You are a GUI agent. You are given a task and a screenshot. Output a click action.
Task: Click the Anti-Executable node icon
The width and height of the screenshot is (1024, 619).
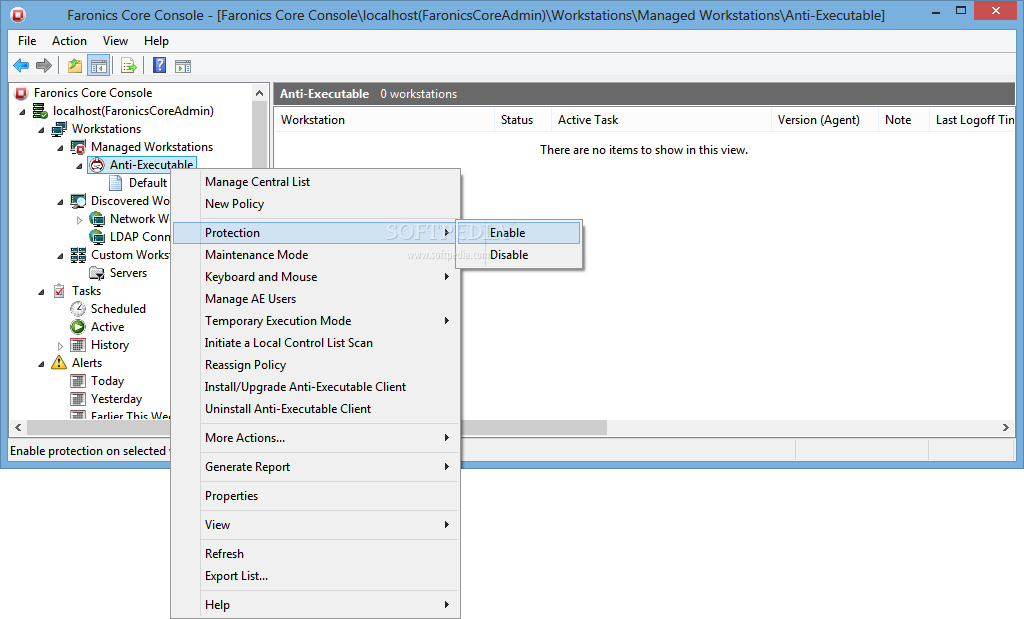click(97, 165)
